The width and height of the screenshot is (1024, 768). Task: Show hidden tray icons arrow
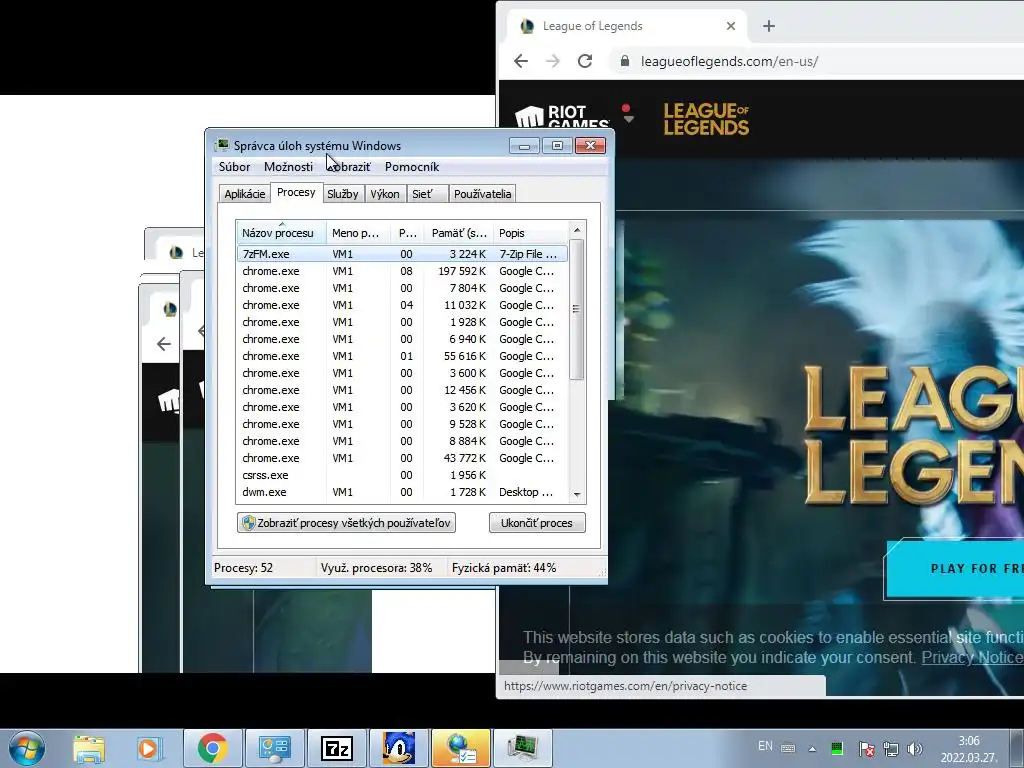[812, 749]
